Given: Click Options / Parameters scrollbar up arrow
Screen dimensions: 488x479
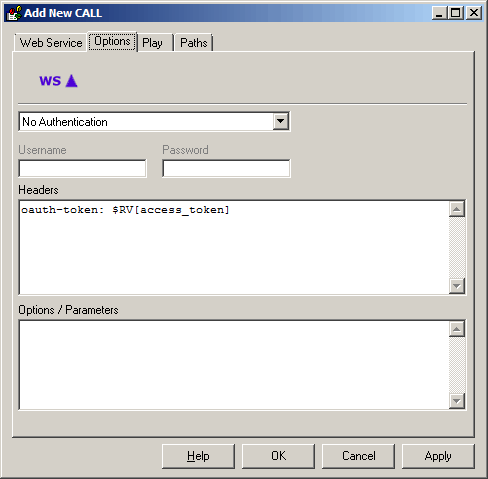Looking at the screenshot, I should [x=457, y=329].
